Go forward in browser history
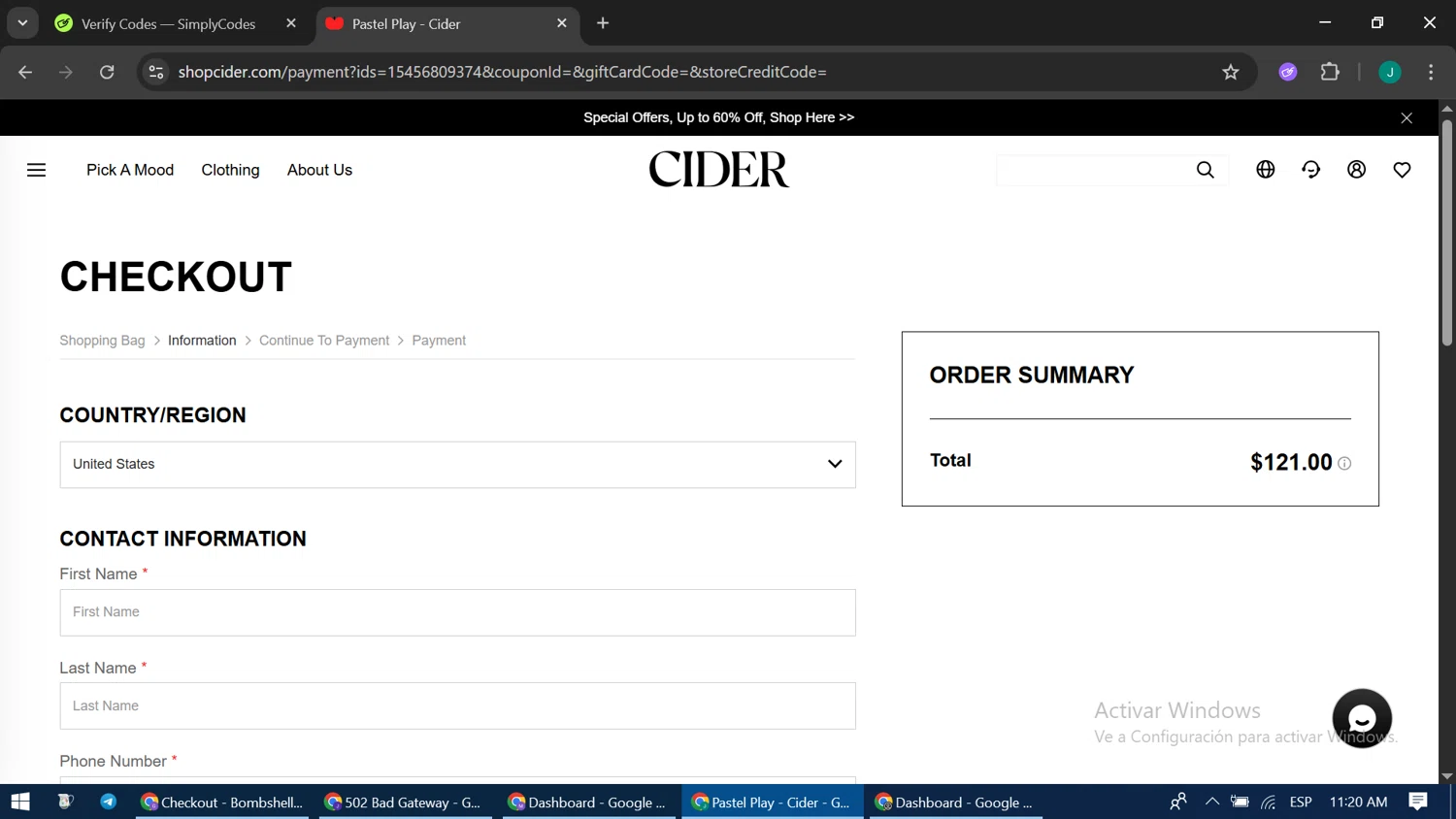 point(65,72)
